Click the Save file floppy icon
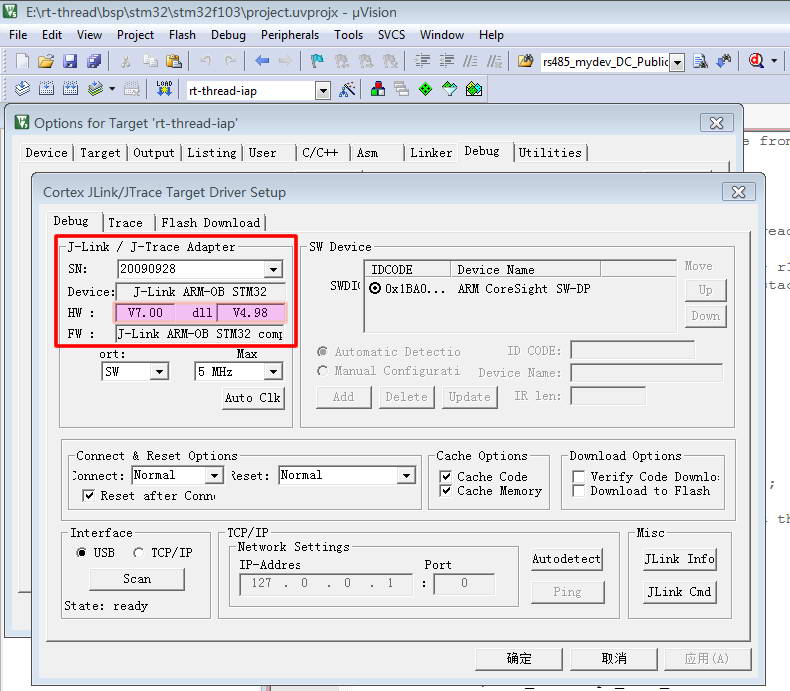The height and width of the screenshot is (691, 790). click(x=69, y=61)
